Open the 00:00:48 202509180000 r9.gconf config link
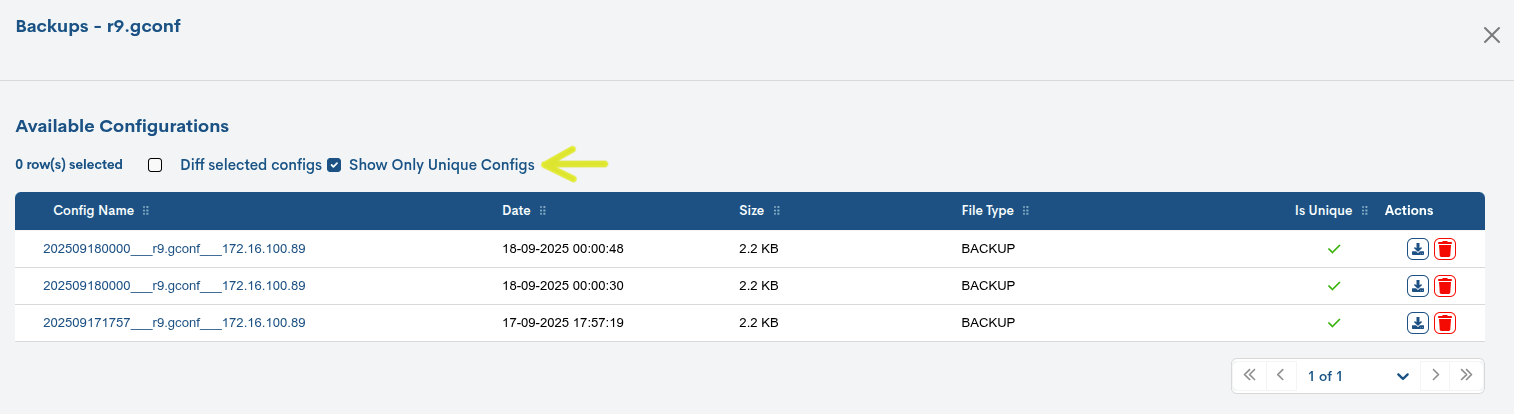This screenshot has height=414, width=1514. tap(174, 249)
